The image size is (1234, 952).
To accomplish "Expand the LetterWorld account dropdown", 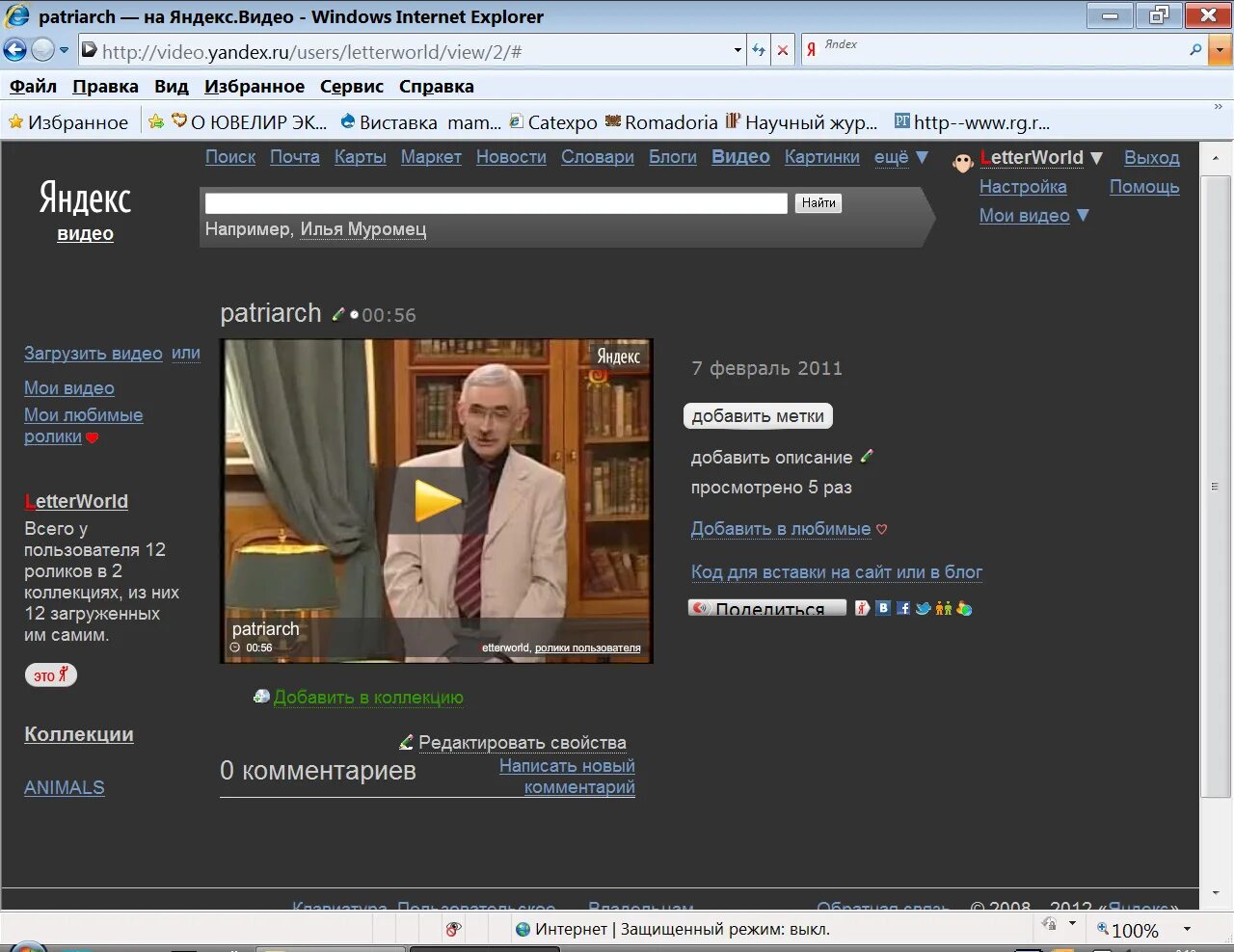I will (1096, 157).
